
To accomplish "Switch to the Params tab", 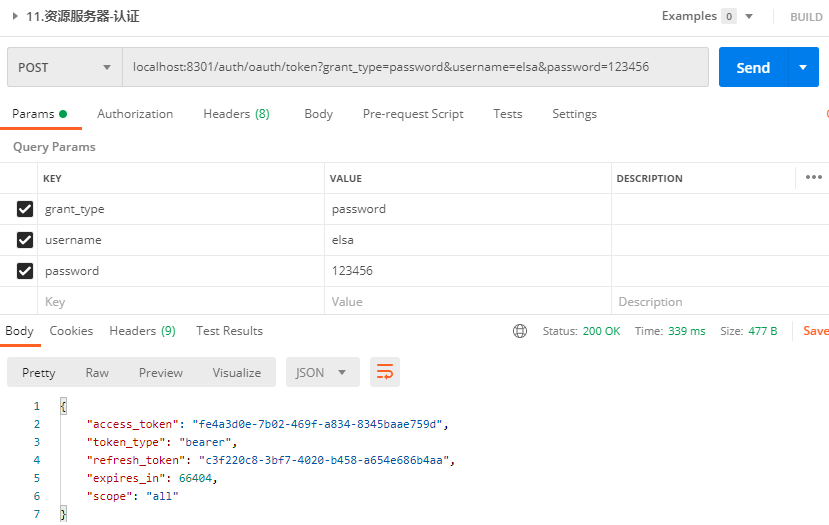I will tap(40, 114).
